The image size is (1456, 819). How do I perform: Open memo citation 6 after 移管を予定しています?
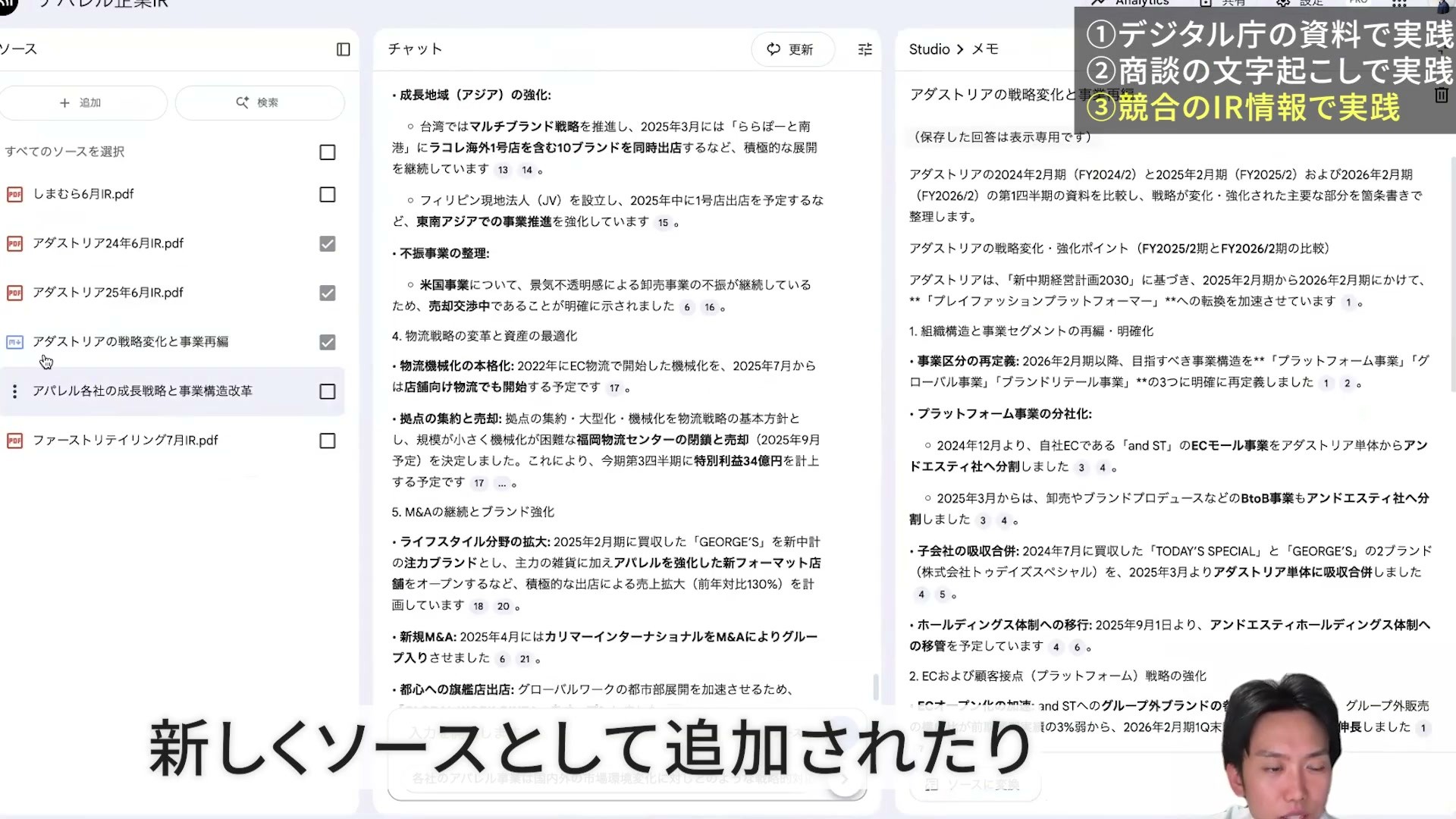pyautogui.click(x=1077, y=648)
